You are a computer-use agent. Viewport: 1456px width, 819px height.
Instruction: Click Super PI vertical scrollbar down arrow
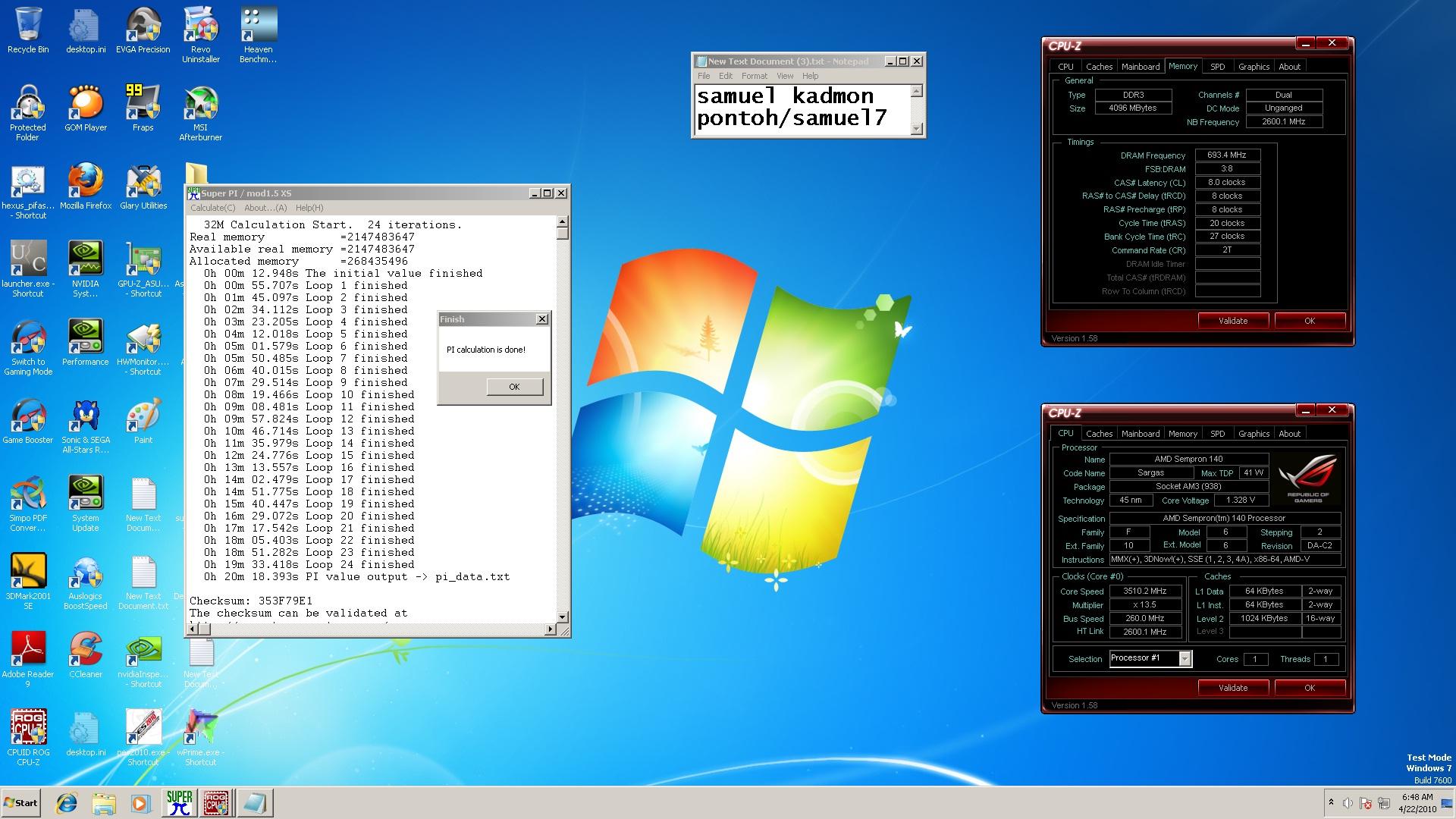click(562, 617)
